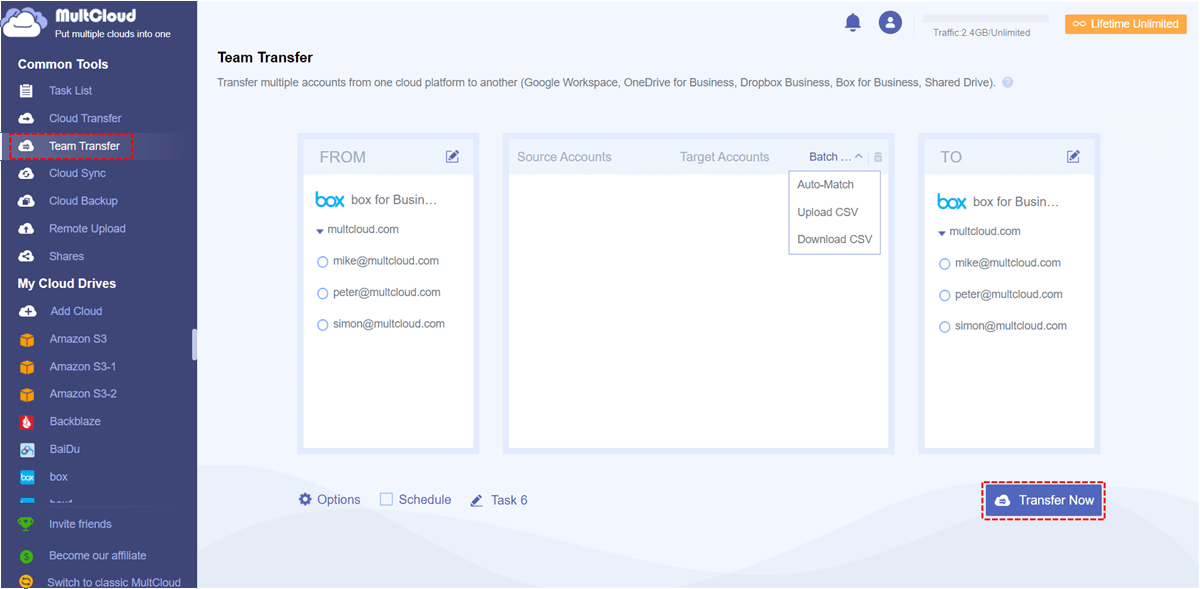Open Remote Upload in sidebar
This screenshot has height=589, width=1200.
coord(87,228)
